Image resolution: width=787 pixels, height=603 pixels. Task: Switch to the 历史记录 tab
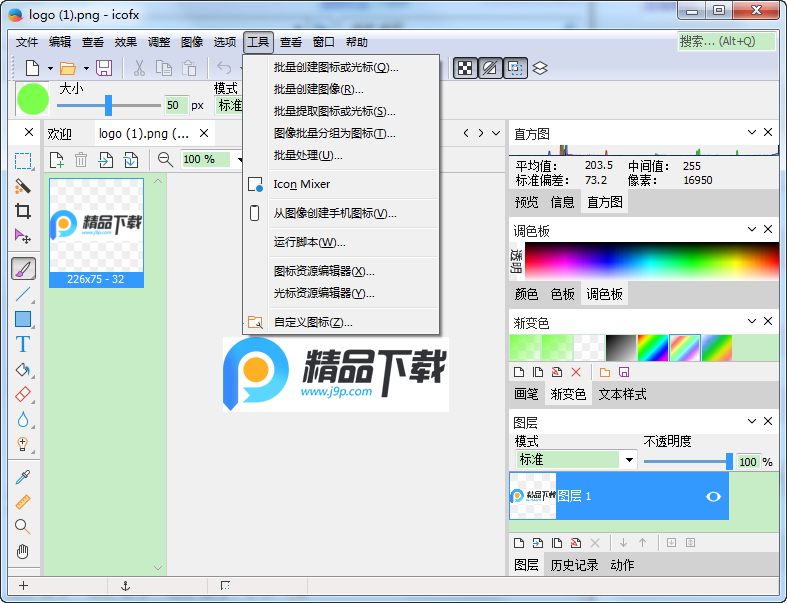coord(574,565)
